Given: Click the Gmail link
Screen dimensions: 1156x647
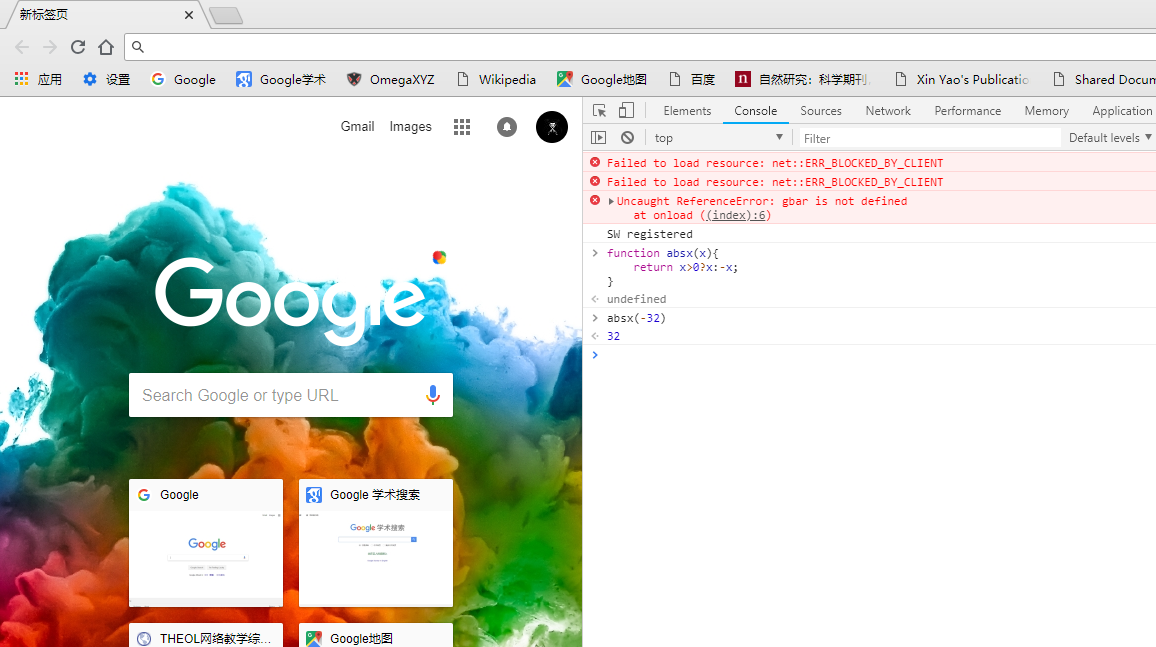Looking at the screenshot, I should click(x=358, y=127).
